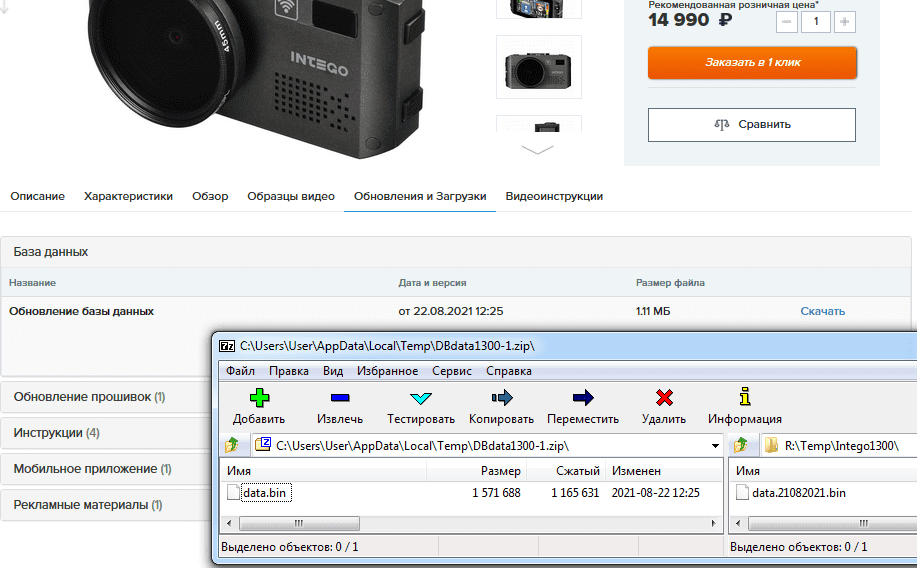Expand the Рекламные материалы (1) section

(x=105, y=505)
